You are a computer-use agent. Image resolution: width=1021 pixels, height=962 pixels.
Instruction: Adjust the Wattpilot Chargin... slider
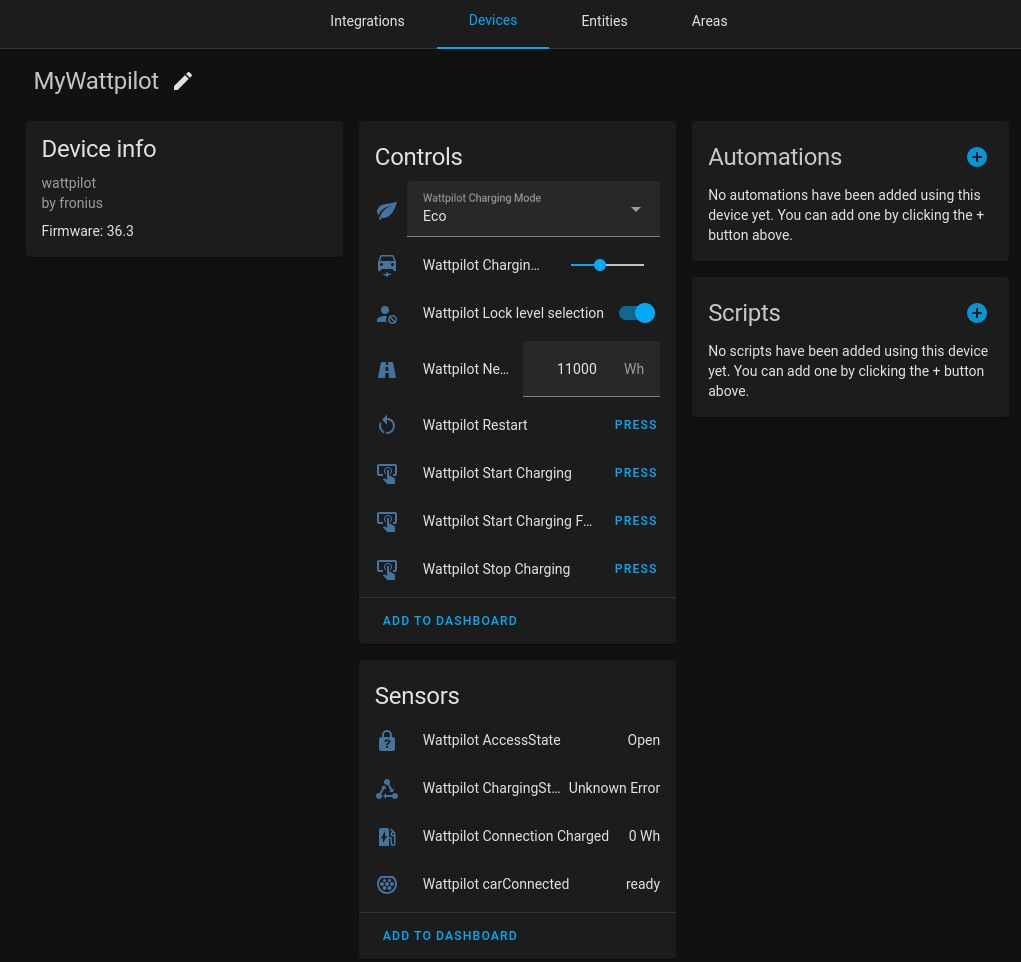(607, 265)
